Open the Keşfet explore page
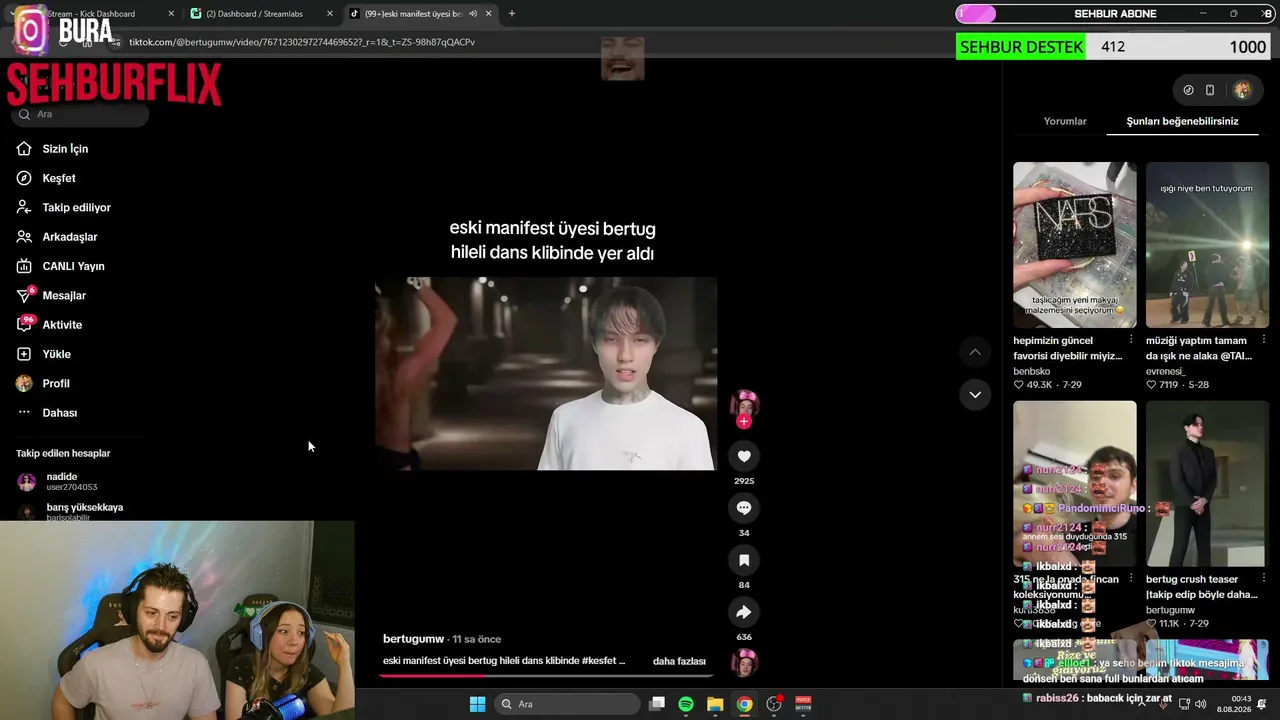Screen dimensions: 1280x720 coord(59,178)
